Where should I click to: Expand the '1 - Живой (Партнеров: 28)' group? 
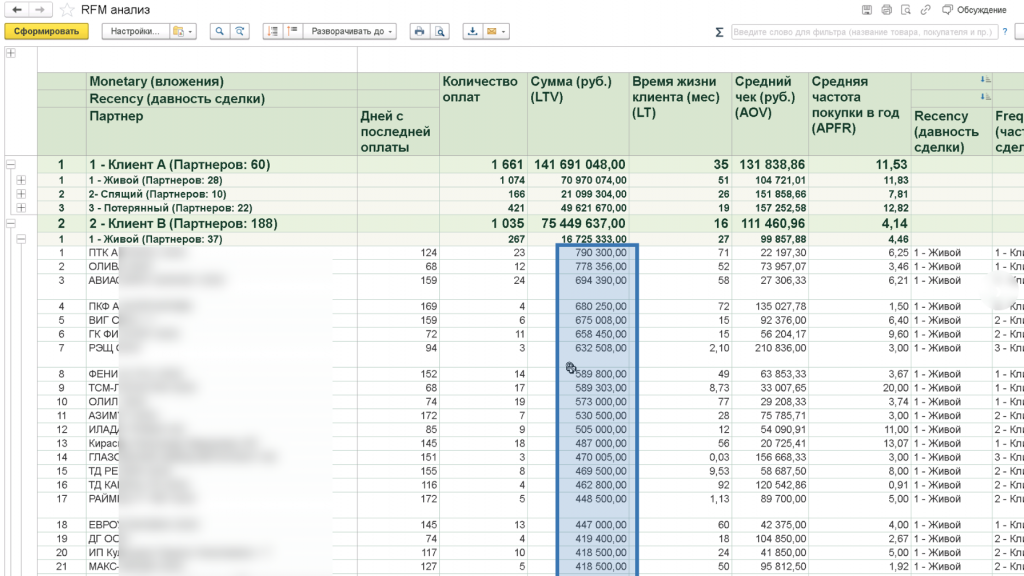22,180
